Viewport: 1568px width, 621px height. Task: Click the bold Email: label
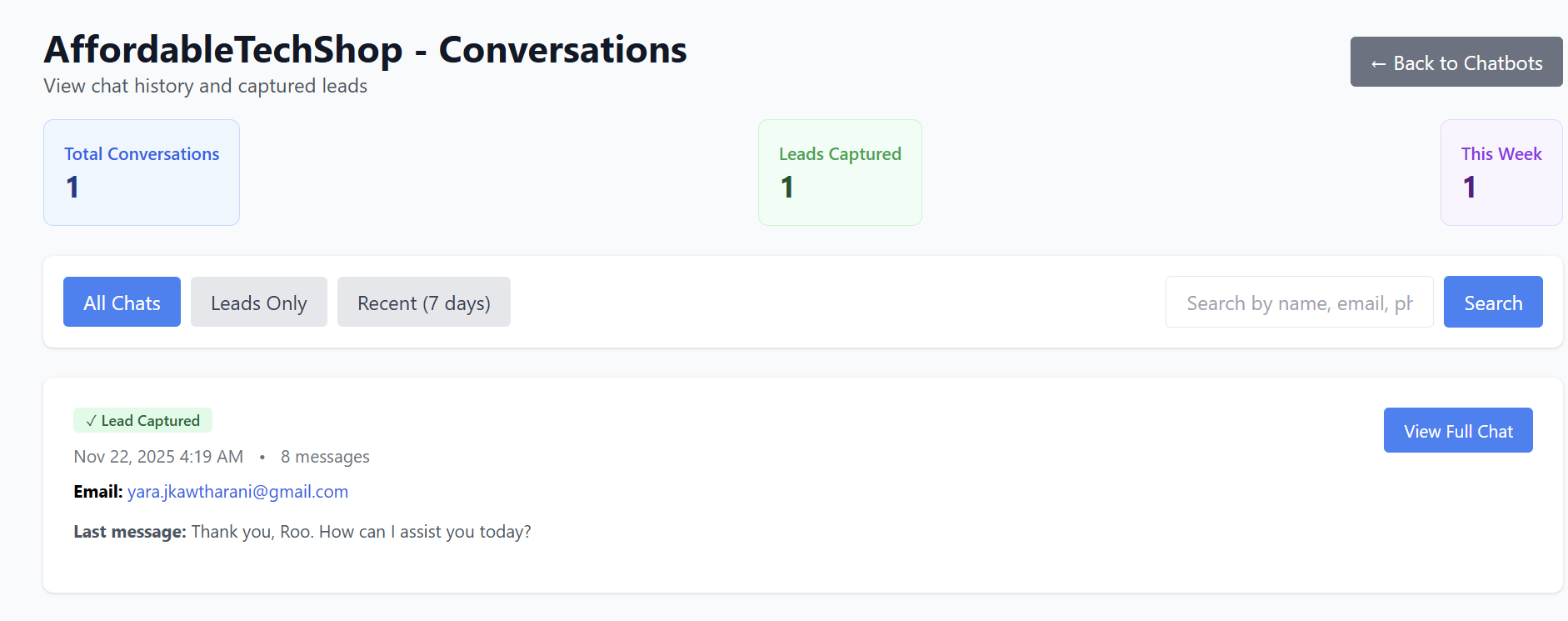click(97, 492)
